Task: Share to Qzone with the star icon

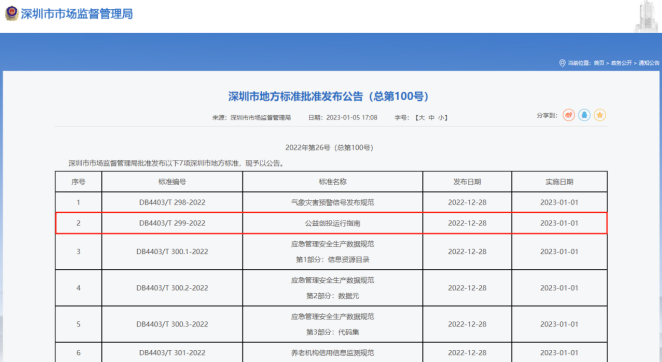Action: [x=600, y=115]
